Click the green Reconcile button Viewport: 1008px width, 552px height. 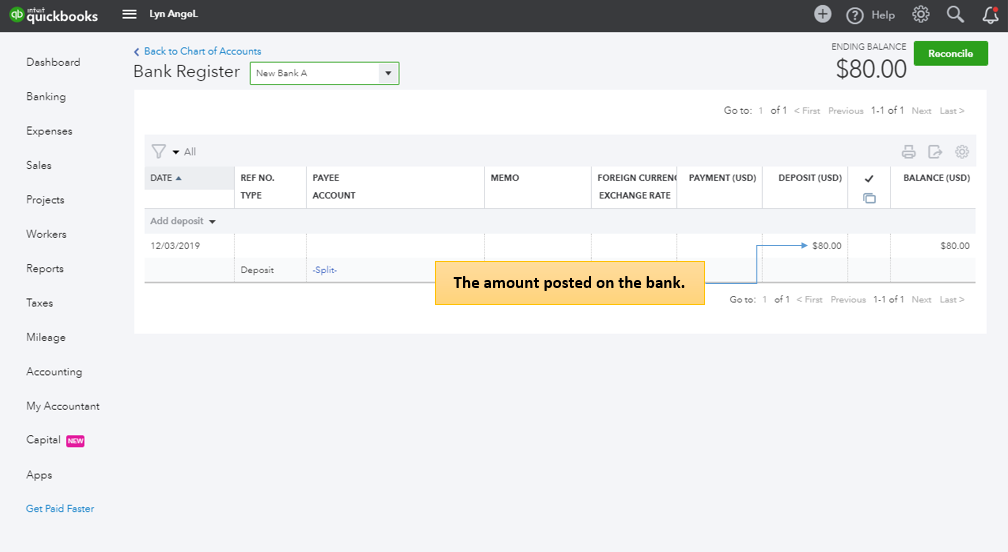[x=950, y=54]
